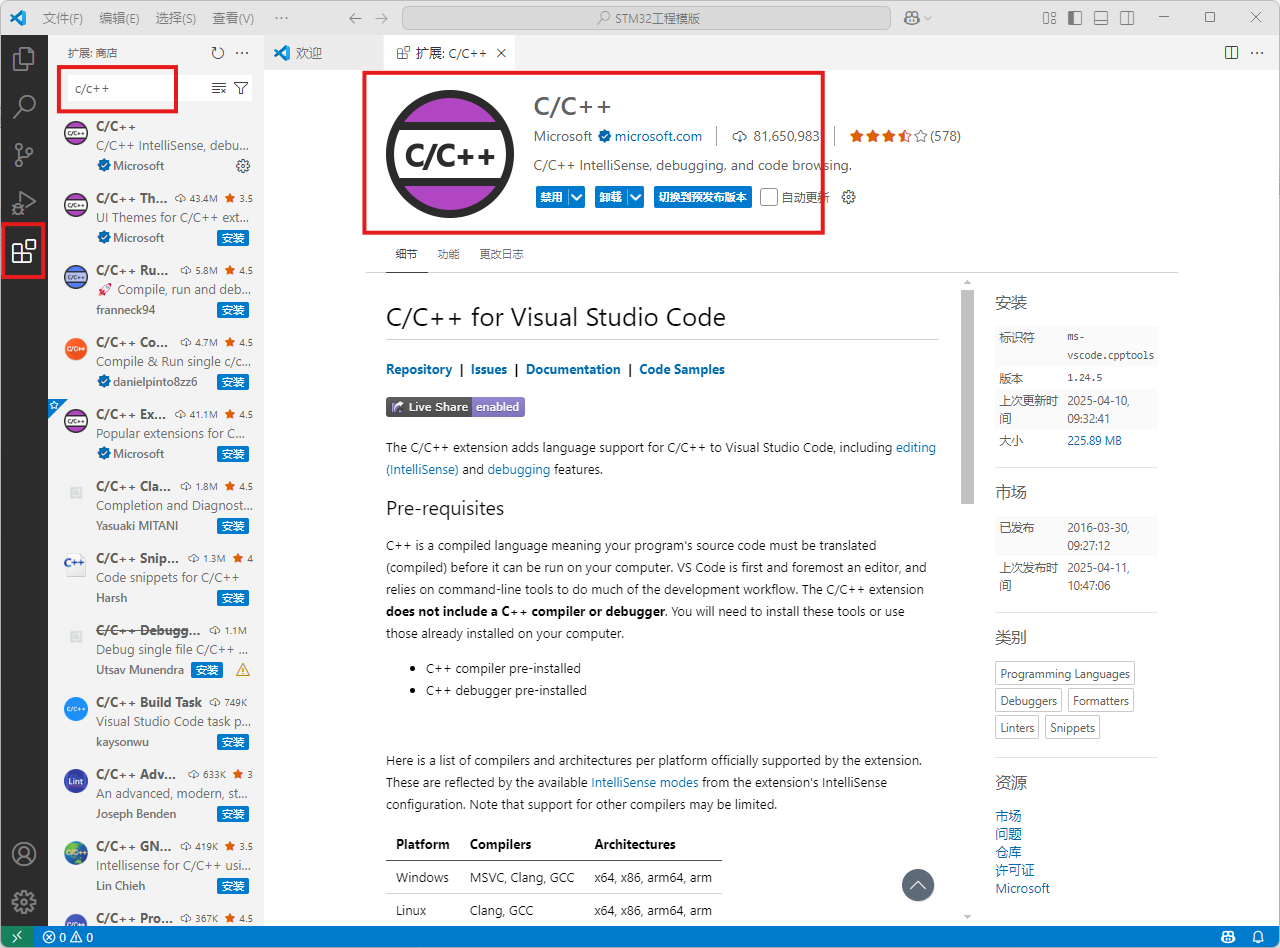Click the extension search input field

137,88
